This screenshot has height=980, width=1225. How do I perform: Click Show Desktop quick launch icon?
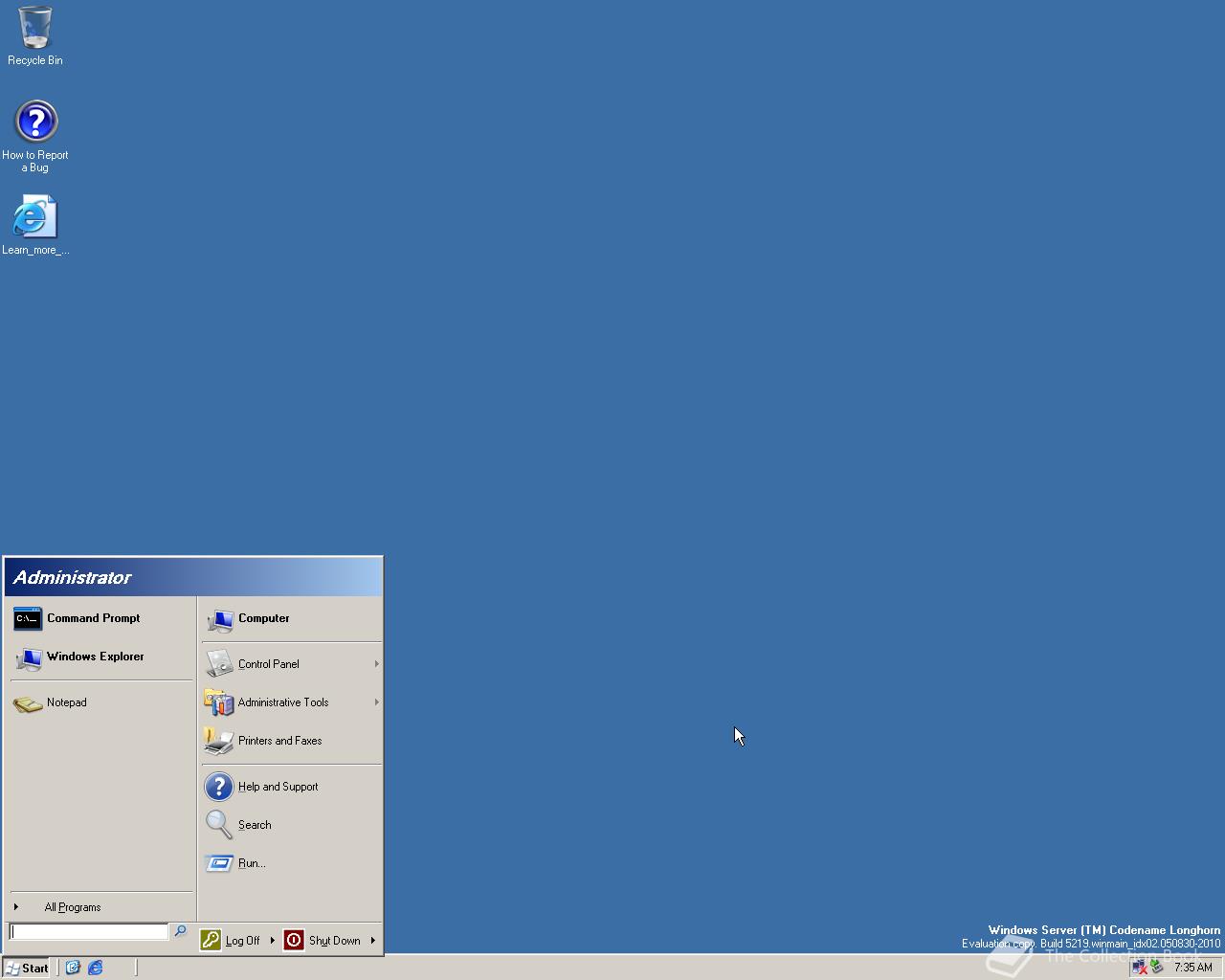pos(73,968)
